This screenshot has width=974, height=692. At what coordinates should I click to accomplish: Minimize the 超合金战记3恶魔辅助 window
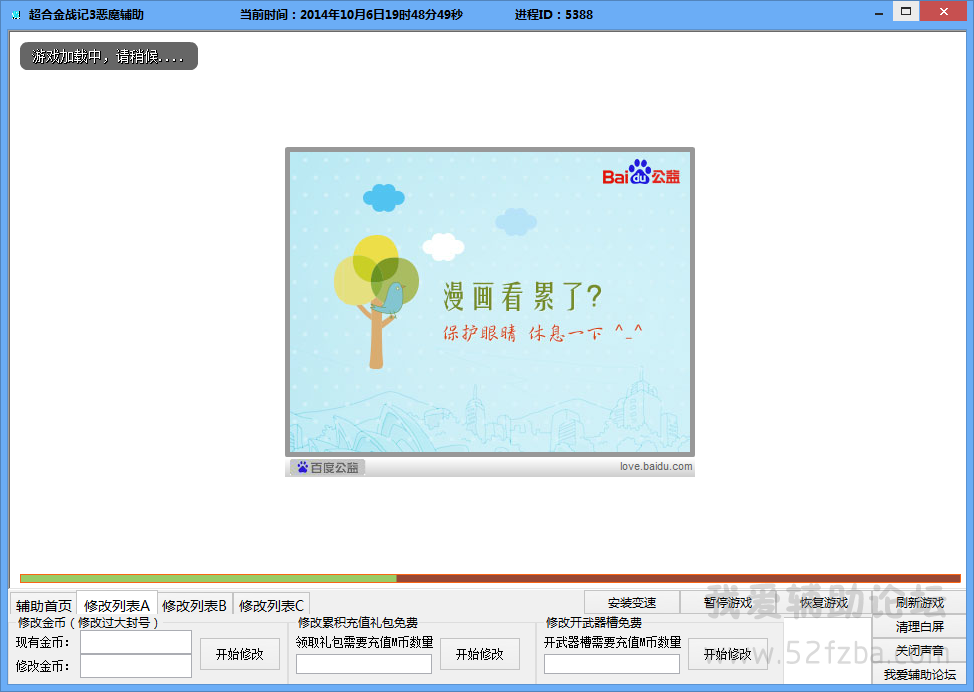pos(879,12)
